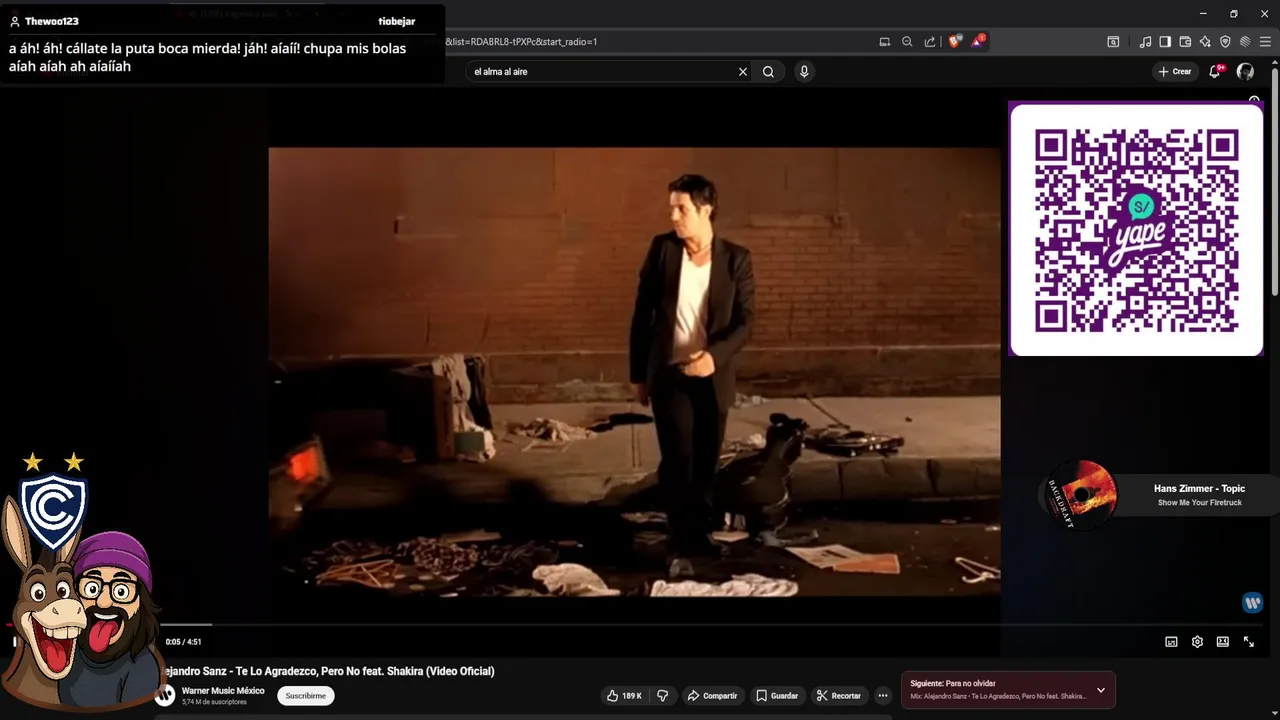Dislike the video with thumbs down
Viewport: 1280px width, 720px height.
(x=662, y=695)
